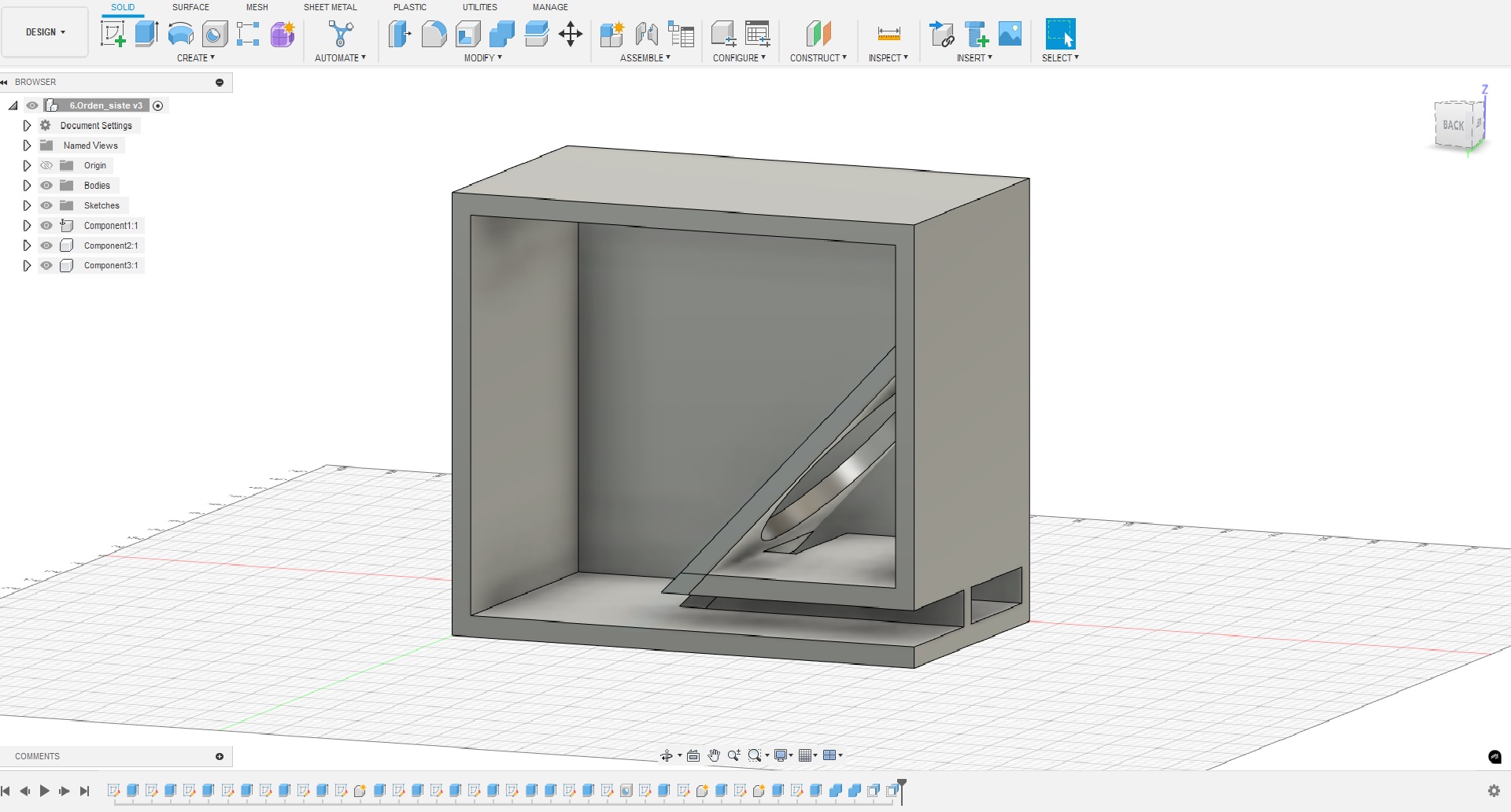Screen dimensions: 1511x812
Task: Select the Joint tool icon
Action: (646, 34)
